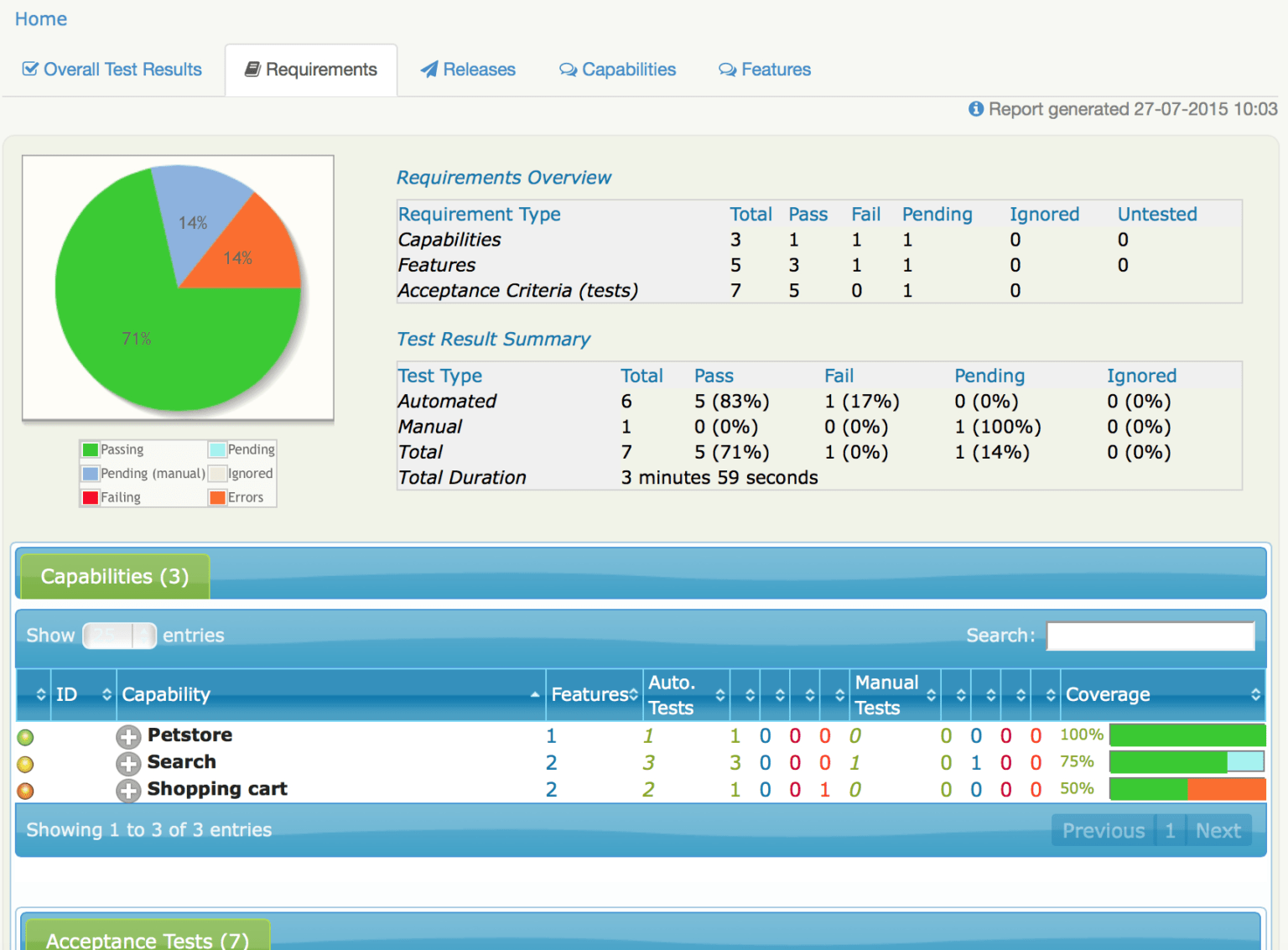
Task: Switch to the Overall Test Results tab
Action: point(121,69)
